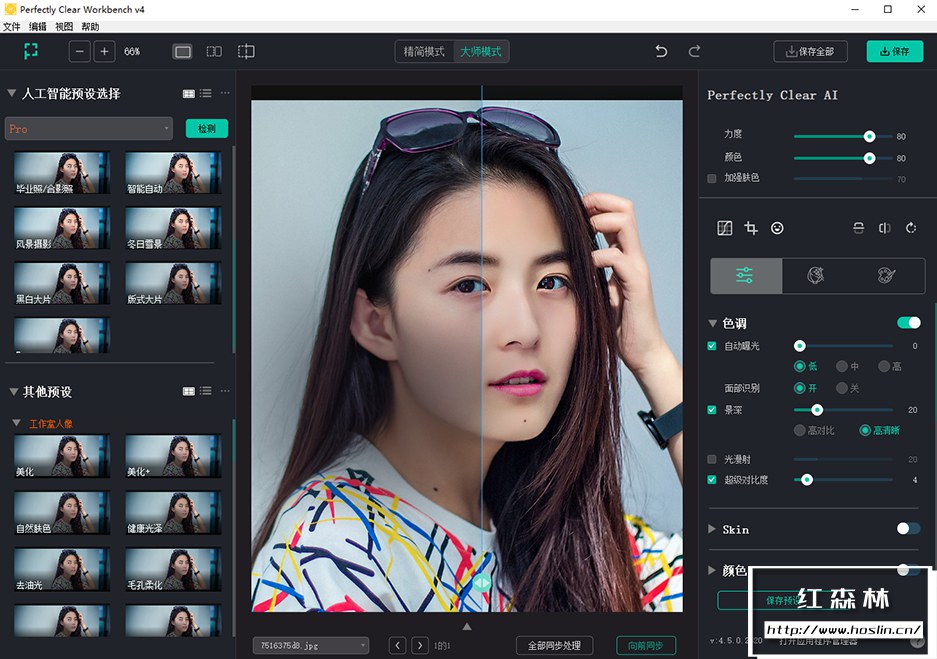The height and width of the screenshot is (659, 937).
Task: Open the 编辑 menu
Action: pos(38,27)
